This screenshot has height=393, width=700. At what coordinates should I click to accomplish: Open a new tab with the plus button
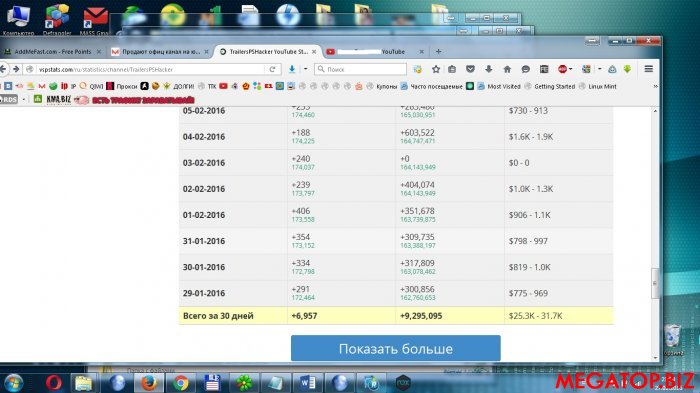point(438,52)
